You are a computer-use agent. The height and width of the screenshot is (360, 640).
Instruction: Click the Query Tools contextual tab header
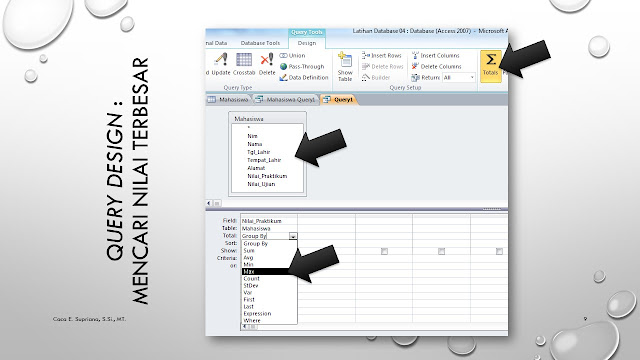[307, 32]
